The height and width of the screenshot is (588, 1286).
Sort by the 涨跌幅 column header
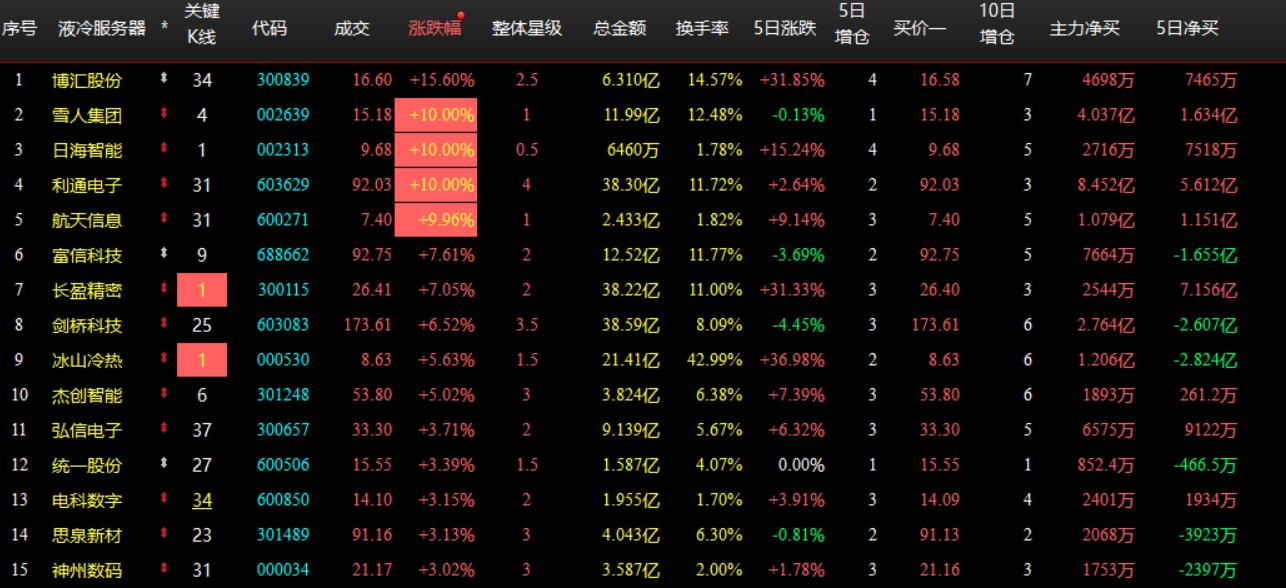click(435, 28)
